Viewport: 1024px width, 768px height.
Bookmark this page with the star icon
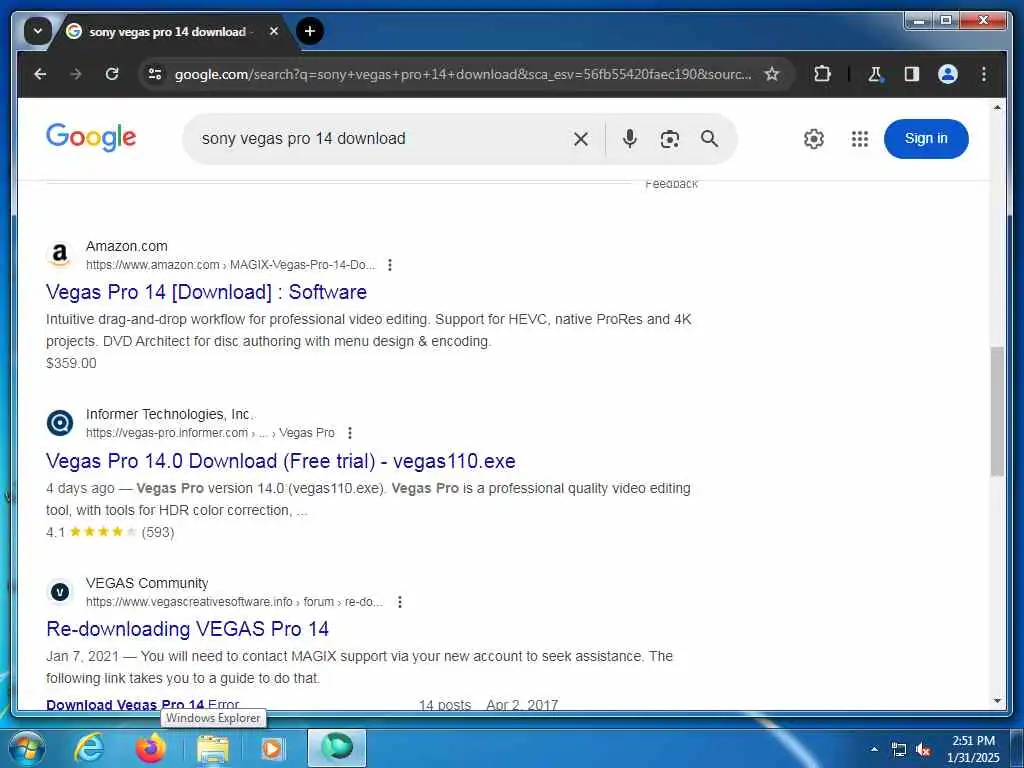tap(772, 74)
